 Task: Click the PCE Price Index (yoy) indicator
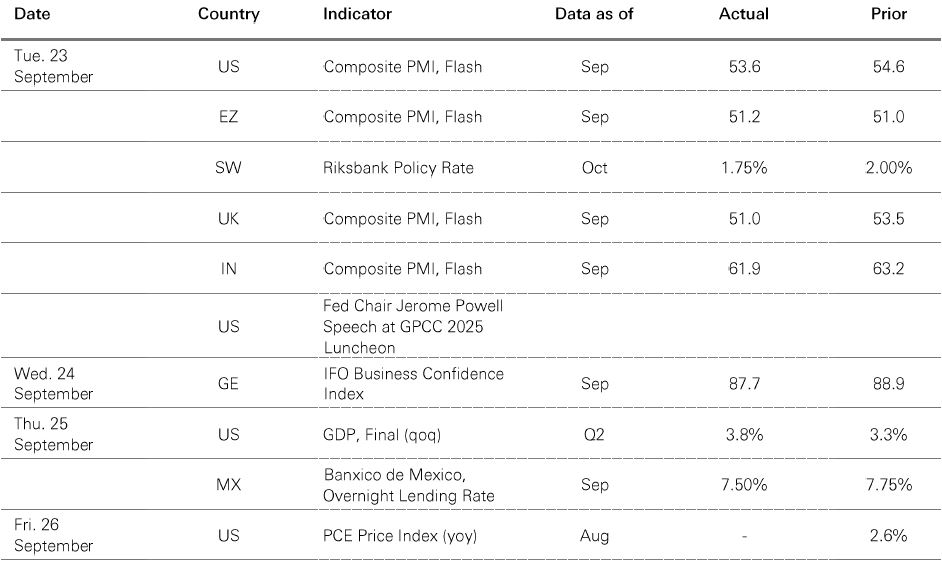400,535
